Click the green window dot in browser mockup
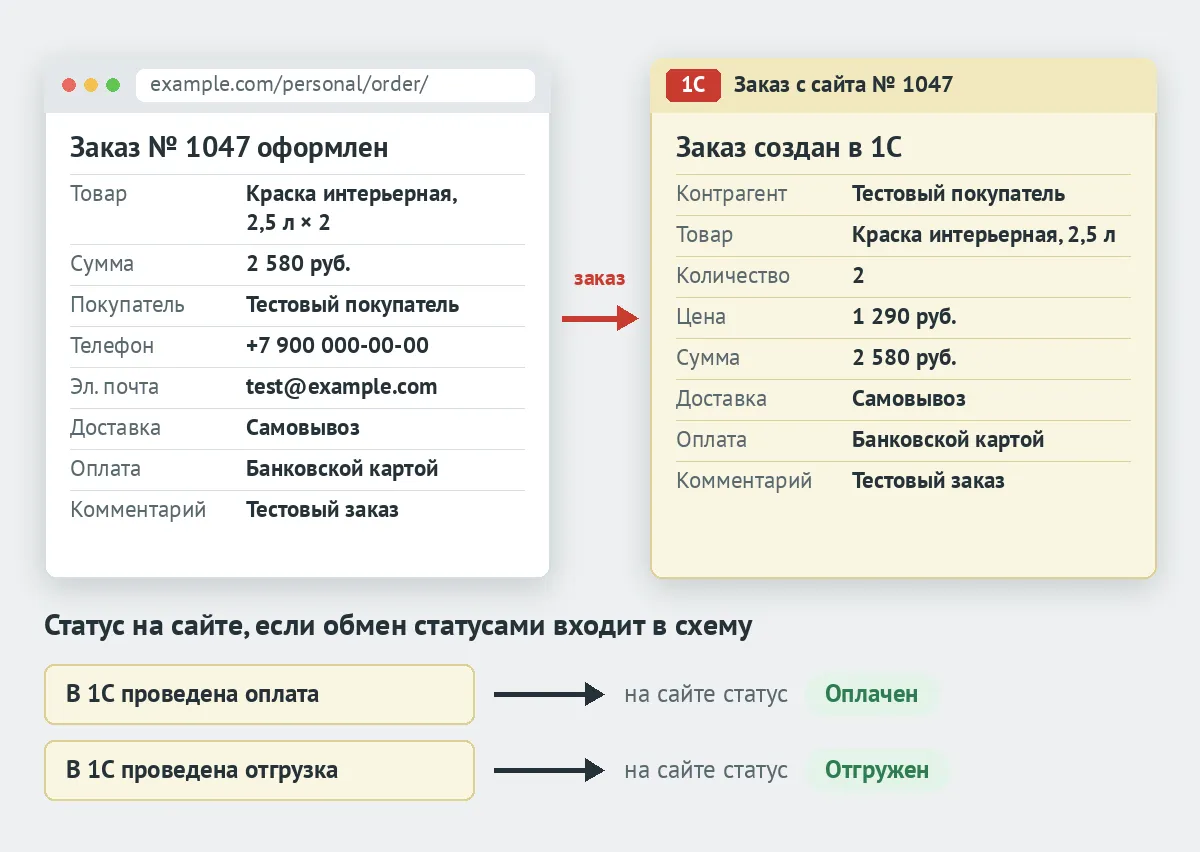This screenshot has height=852, width=1200. pyautogui.click(x=113, y=85)
